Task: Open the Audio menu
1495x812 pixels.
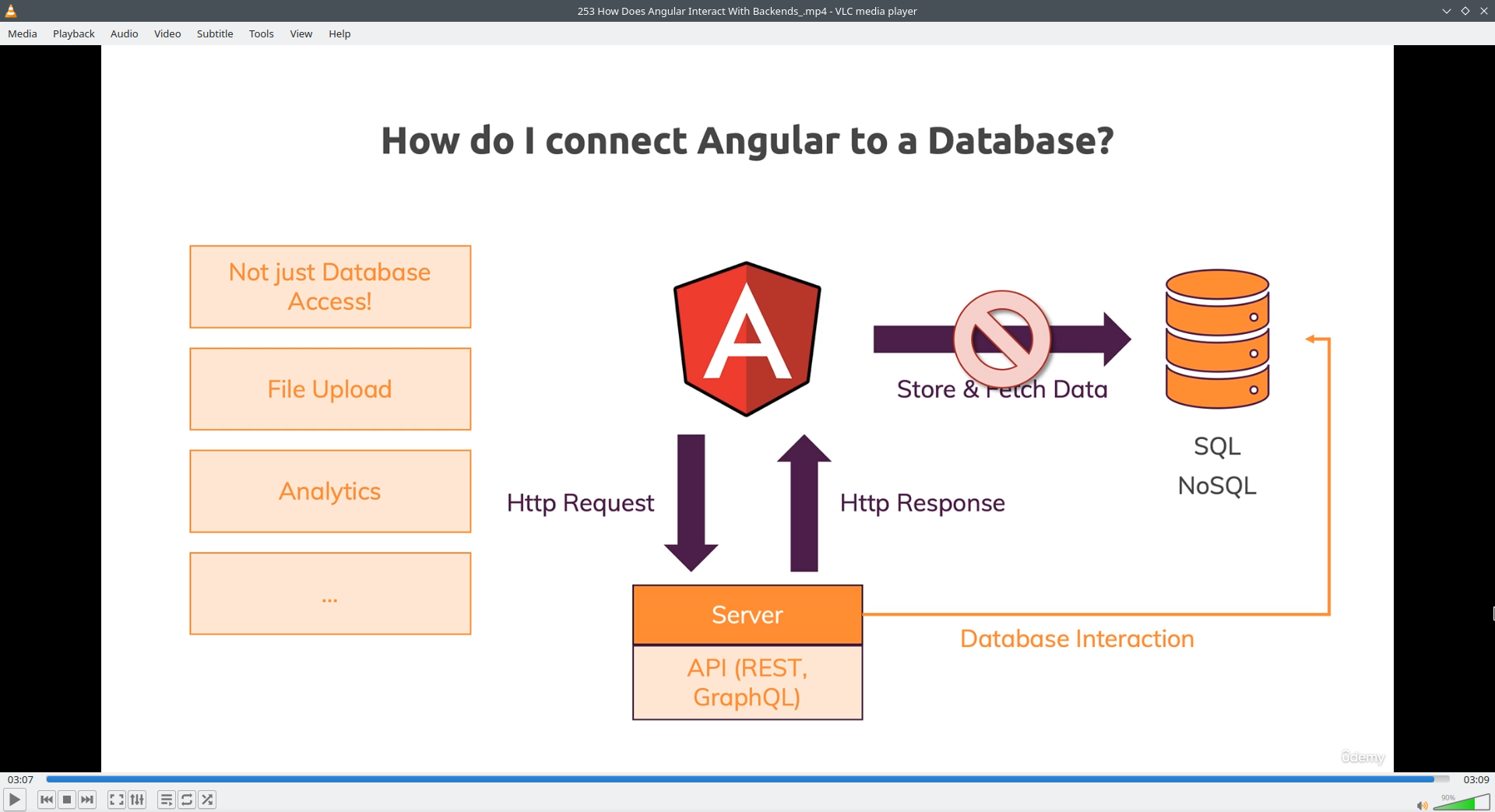Action: (125, 33)
